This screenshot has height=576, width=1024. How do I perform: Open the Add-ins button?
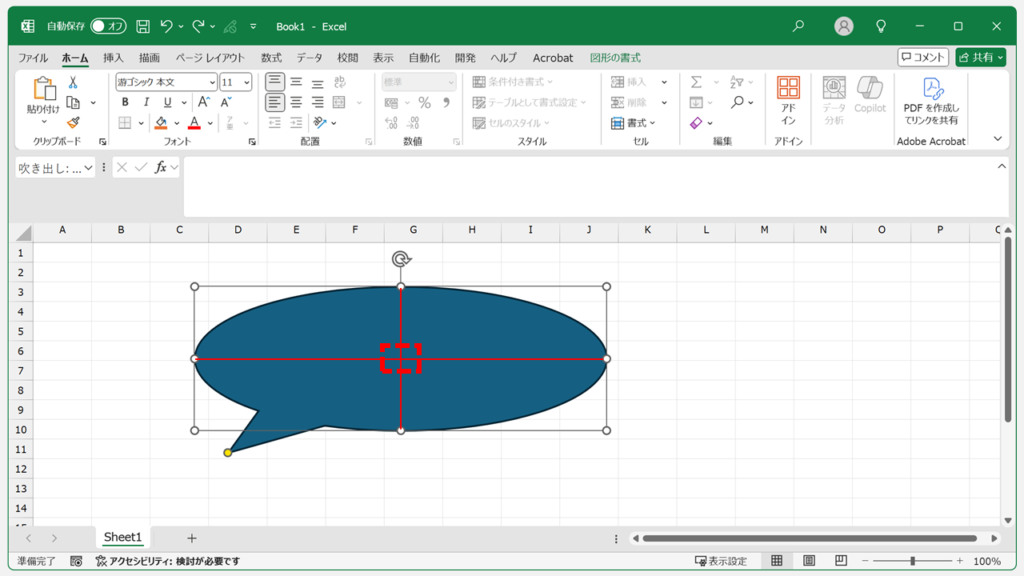pyautogui.click(x=788, y=101)
